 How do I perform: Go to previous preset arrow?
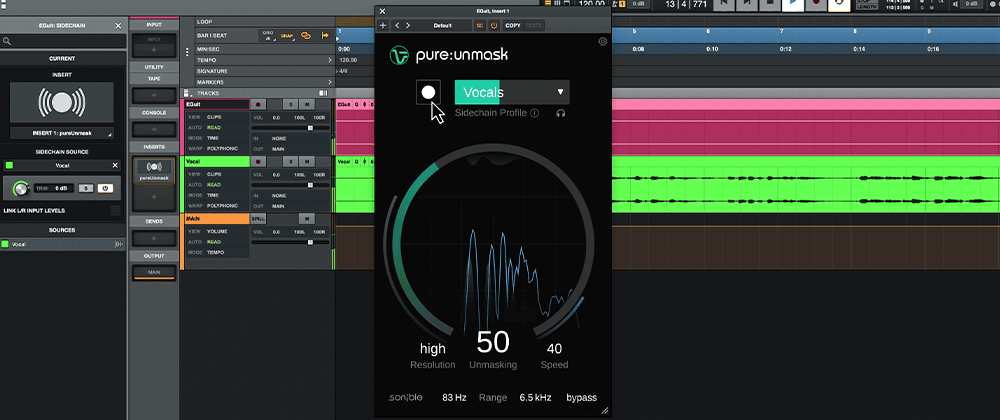pyautogui.click(x=397, y=25)
